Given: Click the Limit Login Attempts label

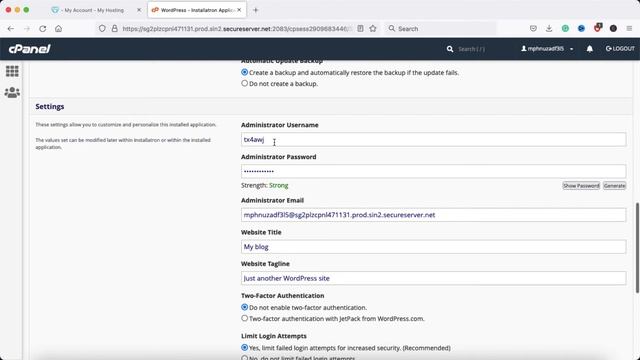Looking at the screenshot, I should click(x=273, y=336).
